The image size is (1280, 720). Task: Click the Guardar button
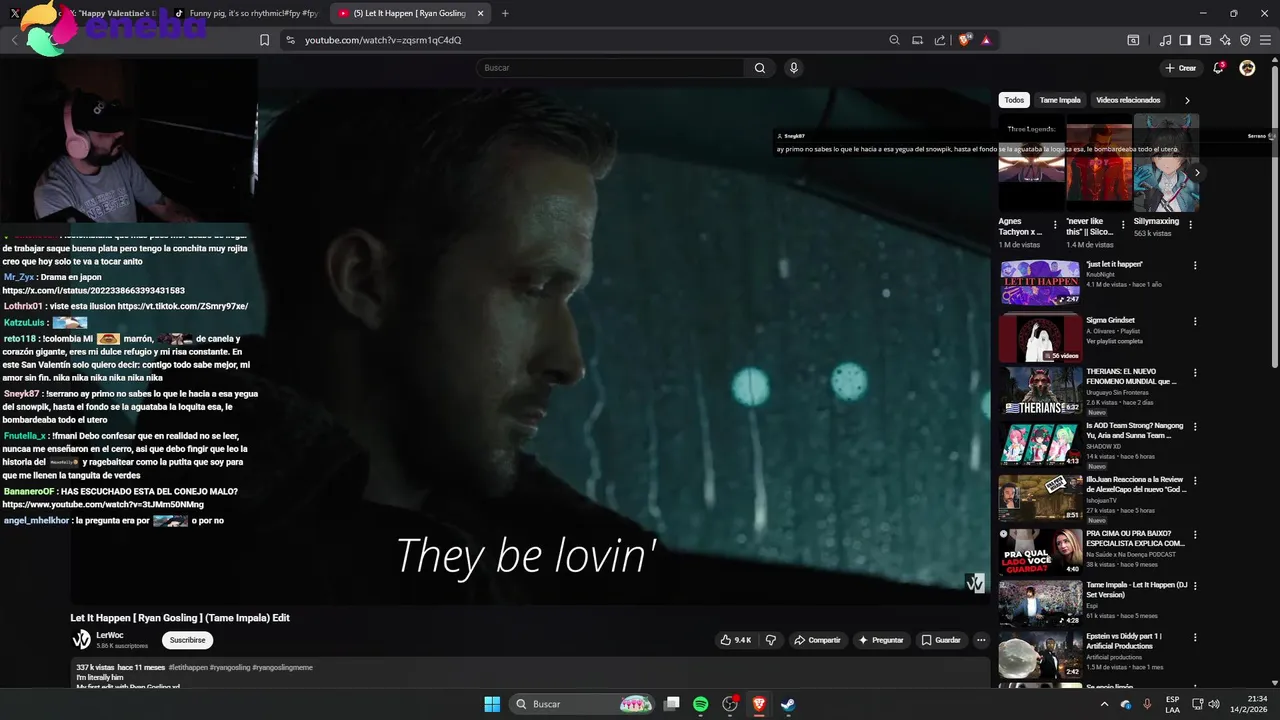(941, 640)
